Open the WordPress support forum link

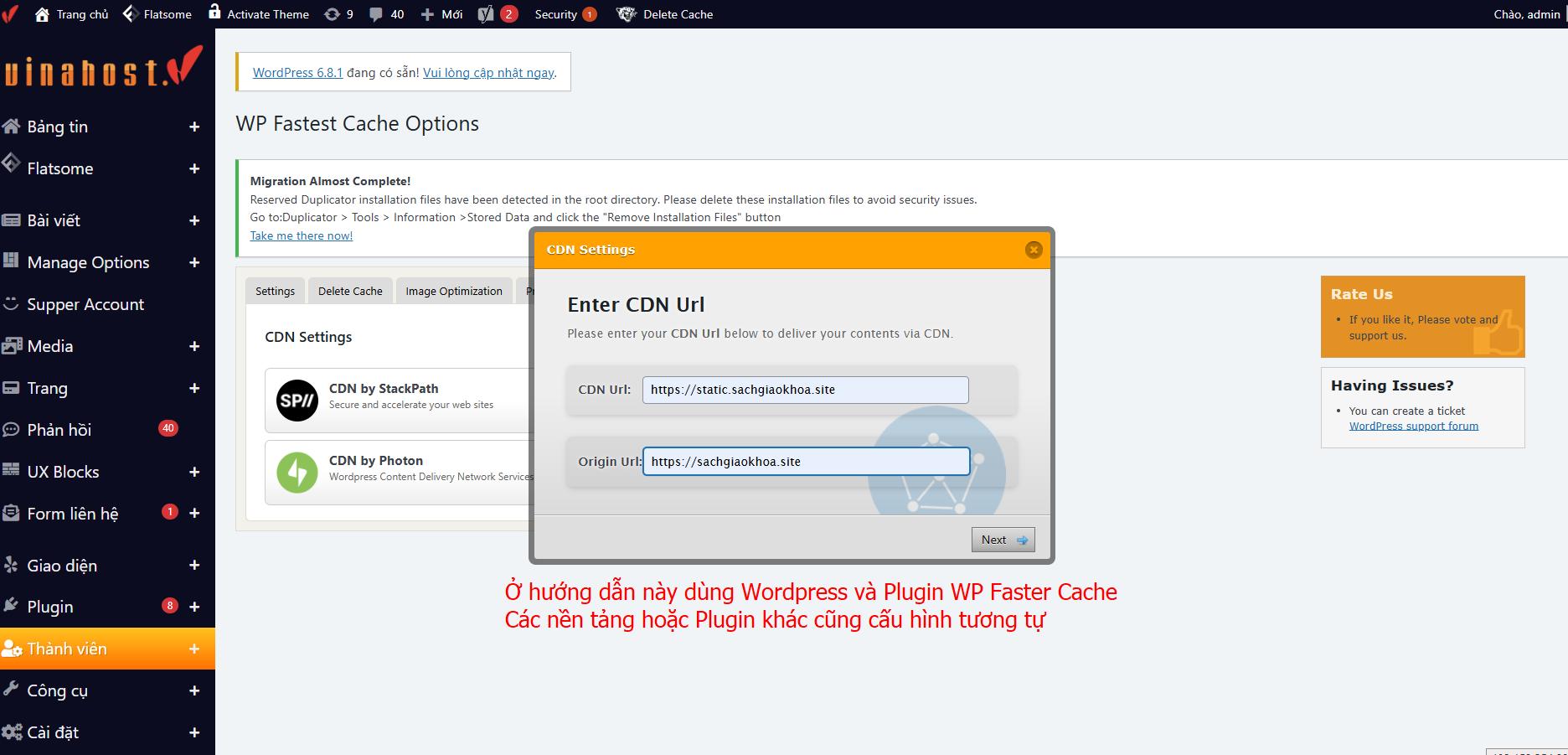tap(1413, 426)
